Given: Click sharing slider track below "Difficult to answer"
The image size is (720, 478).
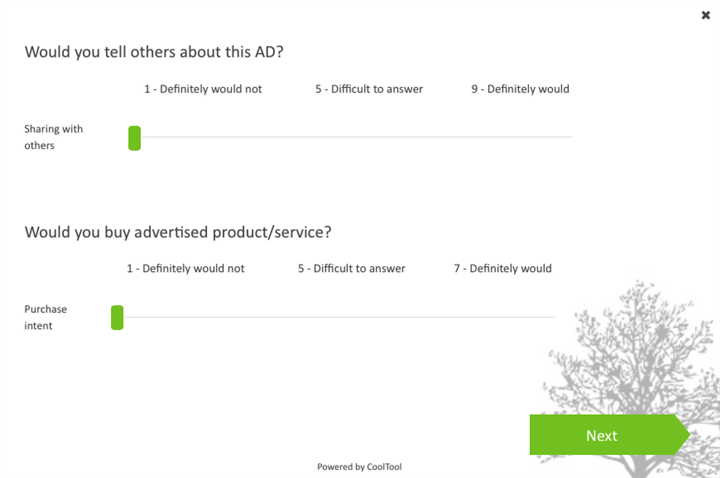Looking at the screenshot, I should 369,137.
